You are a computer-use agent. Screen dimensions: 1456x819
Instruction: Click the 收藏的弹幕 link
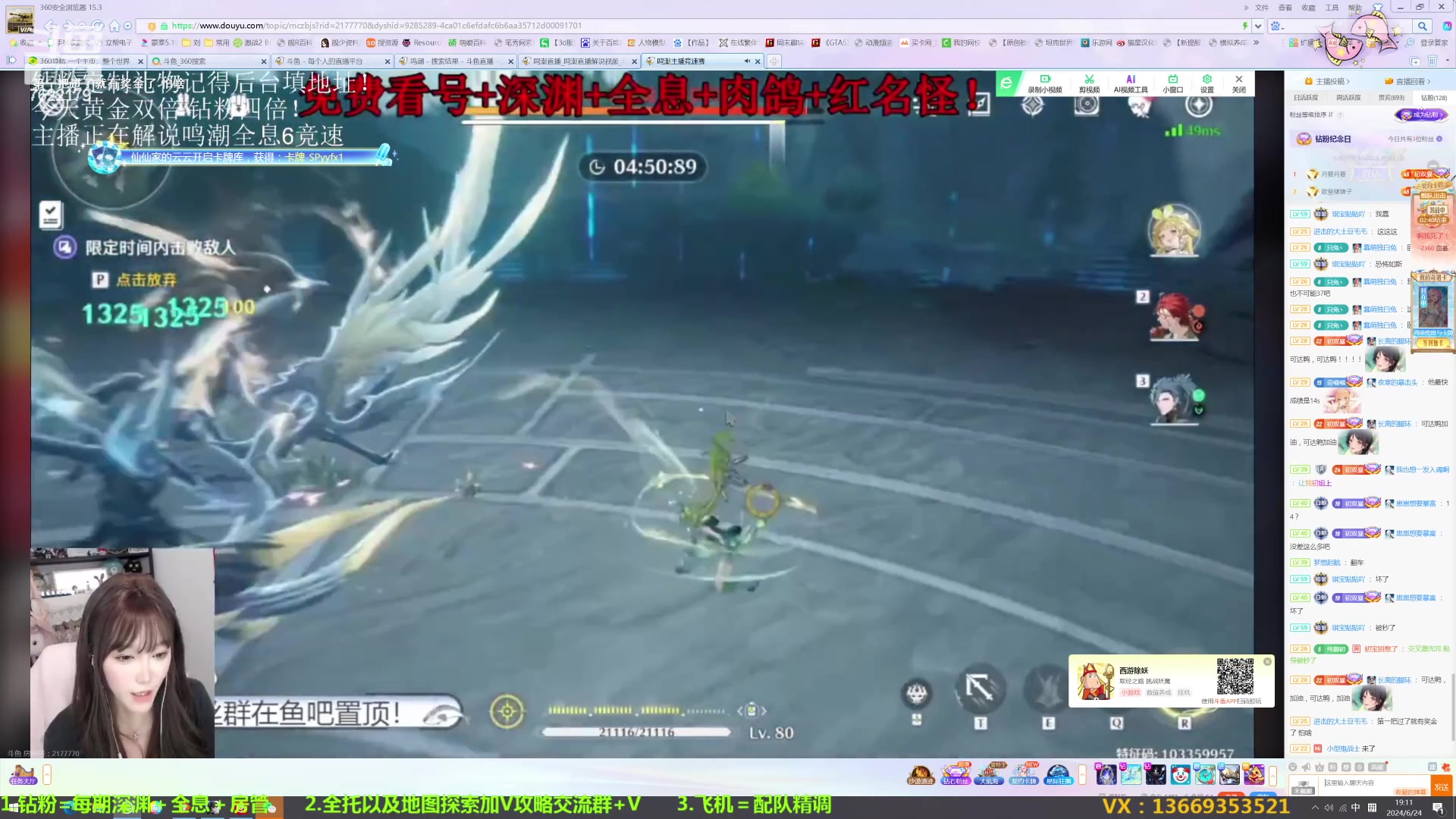[x=1410, y=792]
